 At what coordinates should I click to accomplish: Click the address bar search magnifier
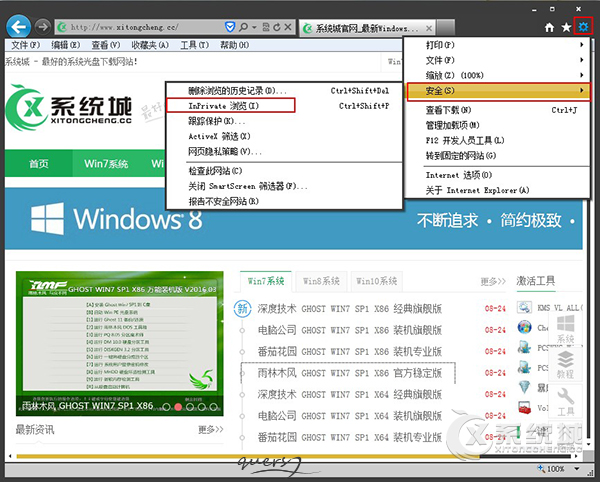coord(243,27)
